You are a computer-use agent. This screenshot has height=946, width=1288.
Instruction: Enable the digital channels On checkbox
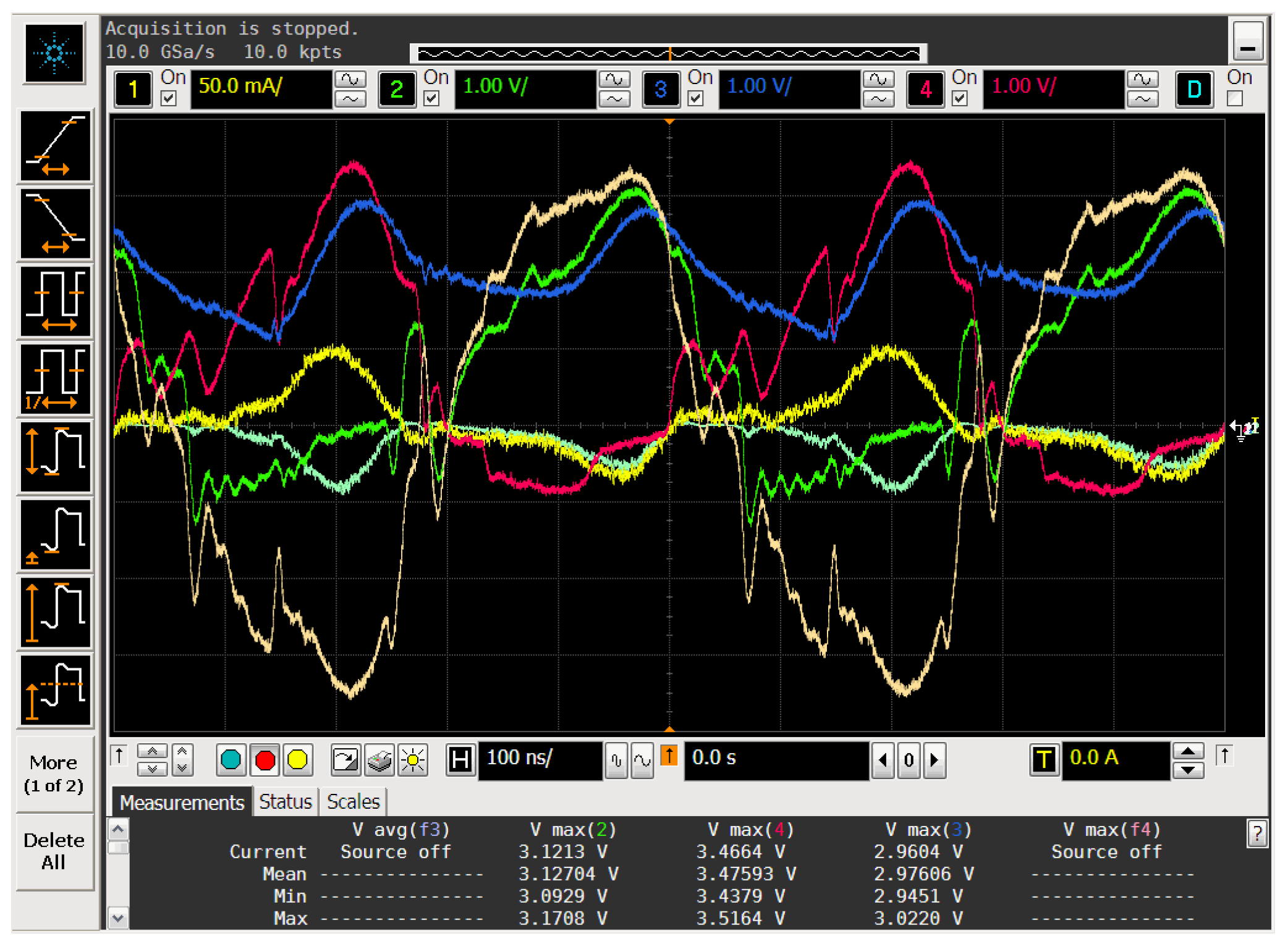1235,98
